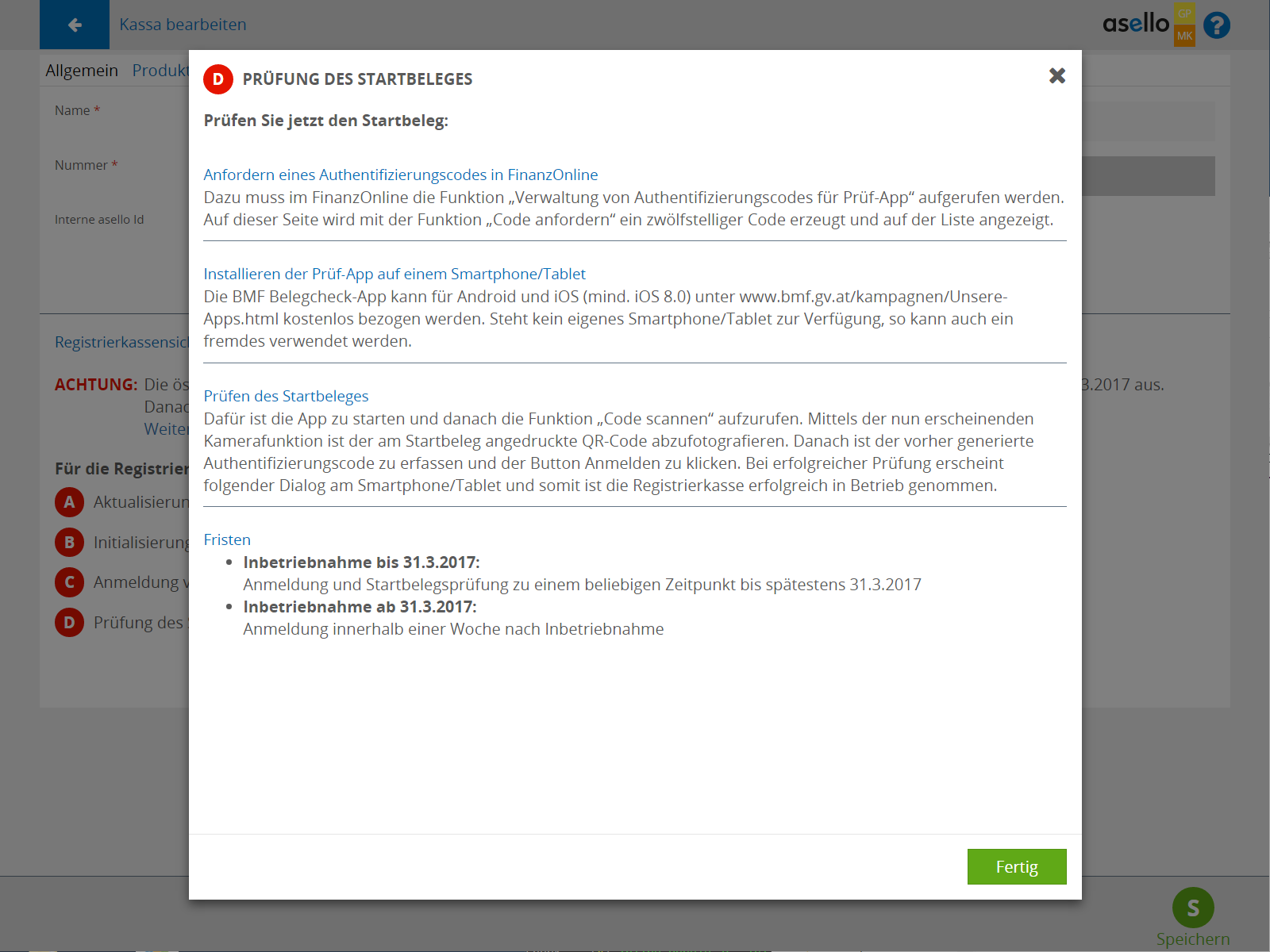The image size is (1270, 952).
Task: Switch to the Allgemein tab
Action: (82, 71)
